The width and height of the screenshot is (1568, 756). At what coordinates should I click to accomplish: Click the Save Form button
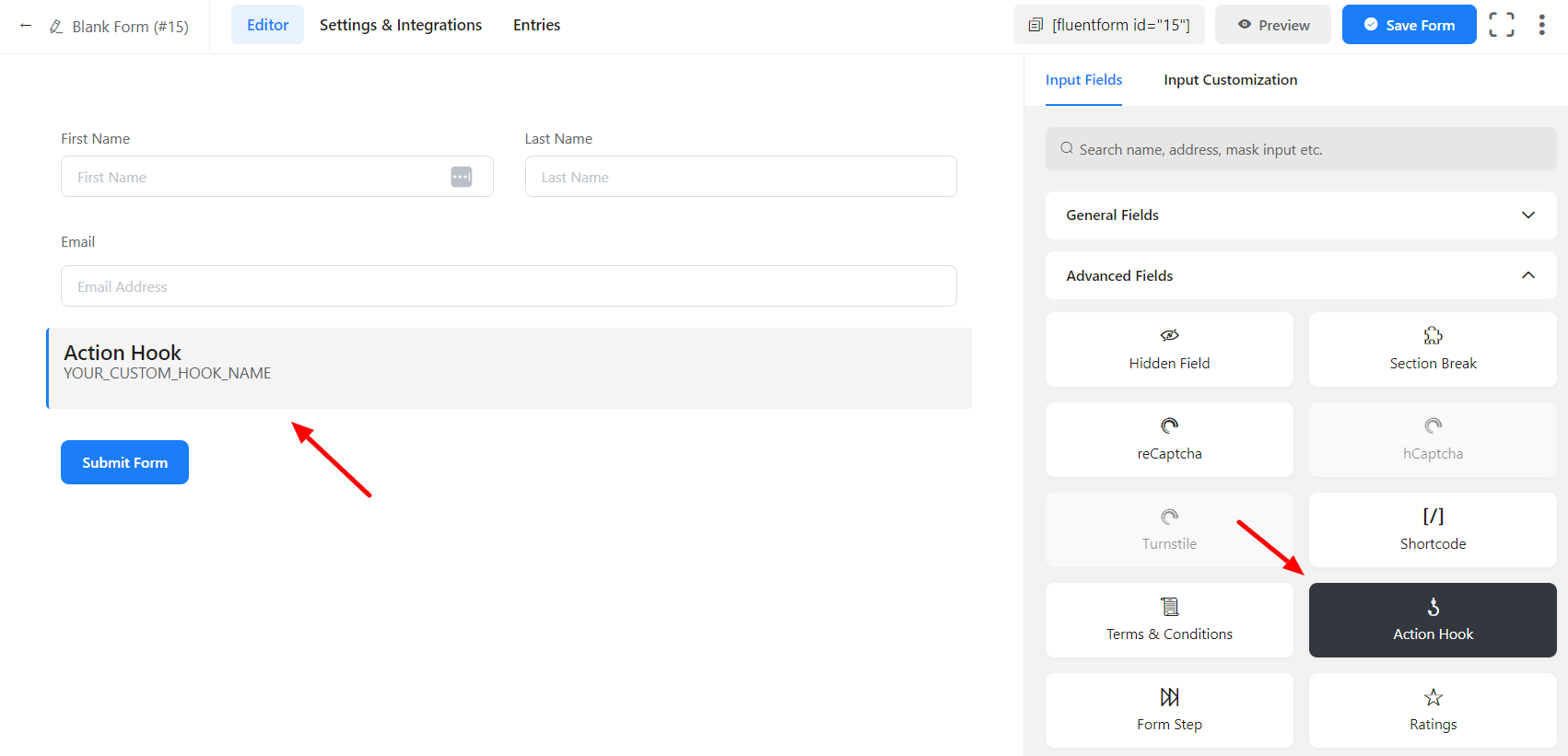coord(1408,25)
